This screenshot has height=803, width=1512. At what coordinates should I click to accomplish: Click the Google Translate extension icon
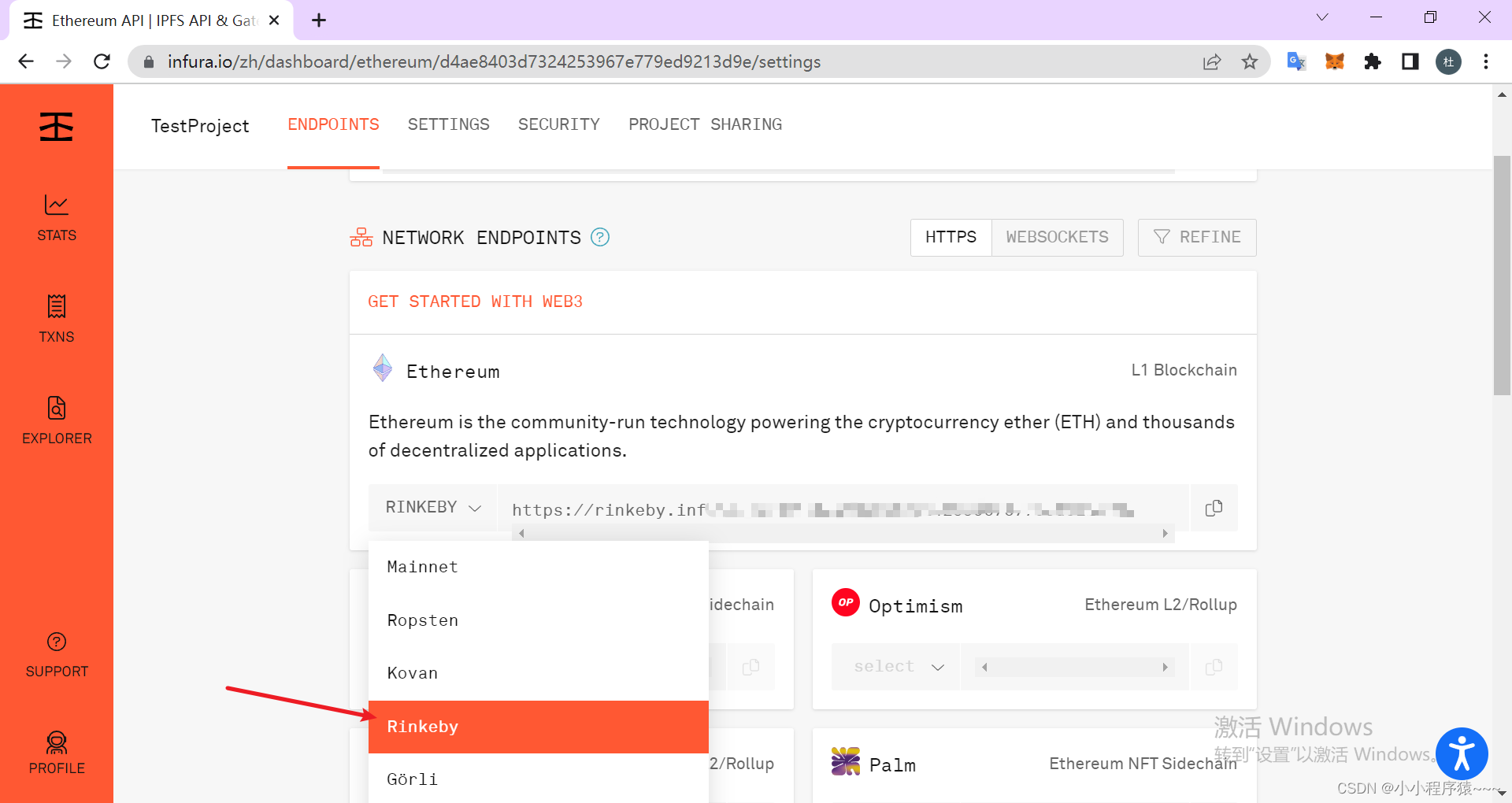point(1296,61)
